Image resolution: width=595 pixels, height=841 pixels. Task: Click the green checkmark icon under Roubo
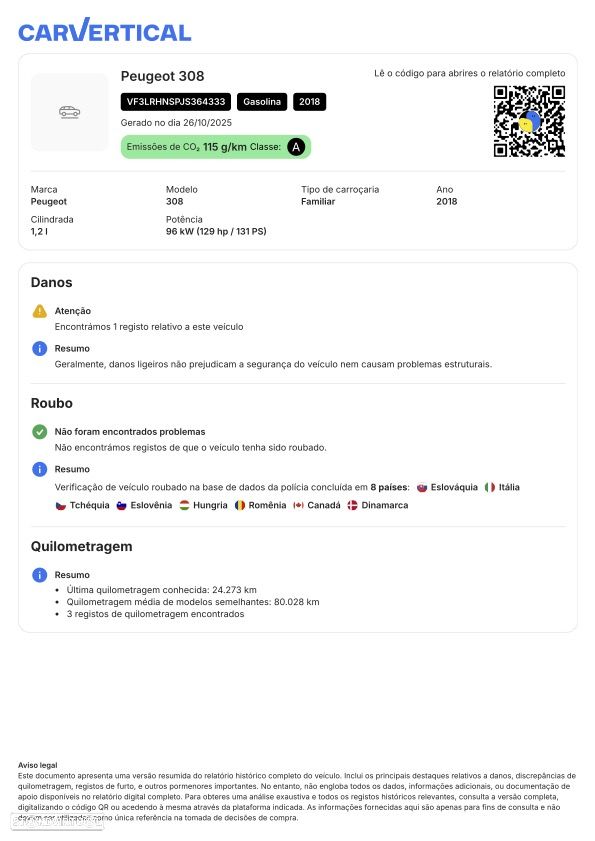click(x=40, y=432)
